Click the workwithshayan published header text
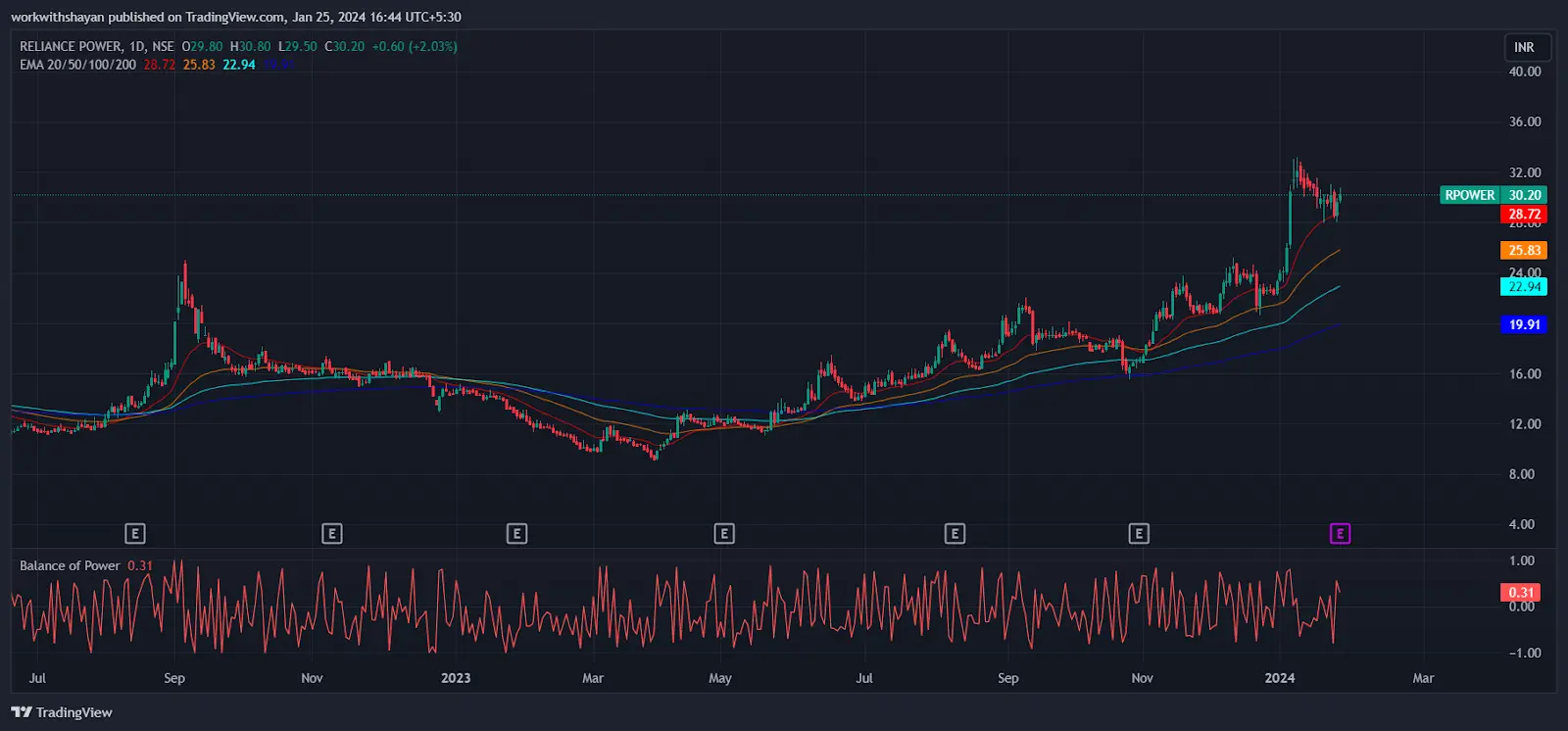 [236, 17]
